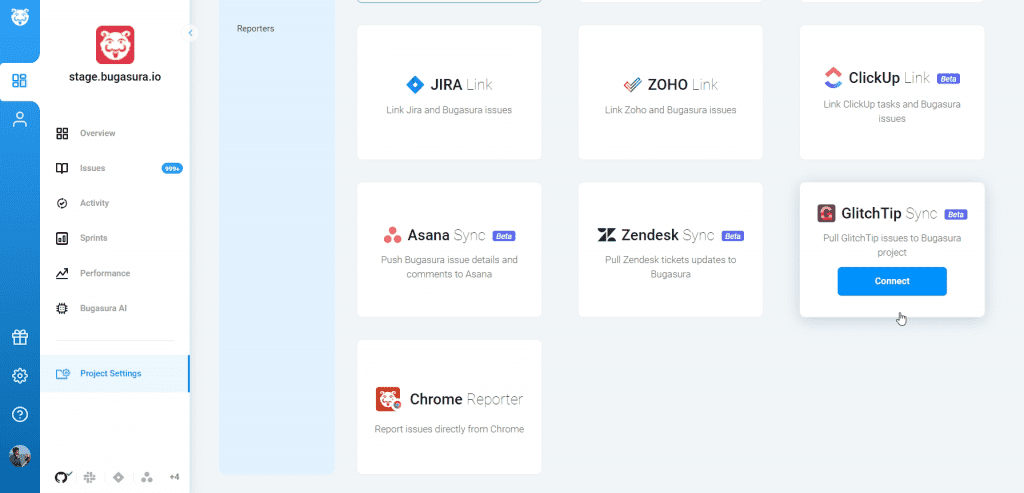Click the Sprints icon in sidebar
This screenshot has height=493, width=1024.
tap(62, 238)
